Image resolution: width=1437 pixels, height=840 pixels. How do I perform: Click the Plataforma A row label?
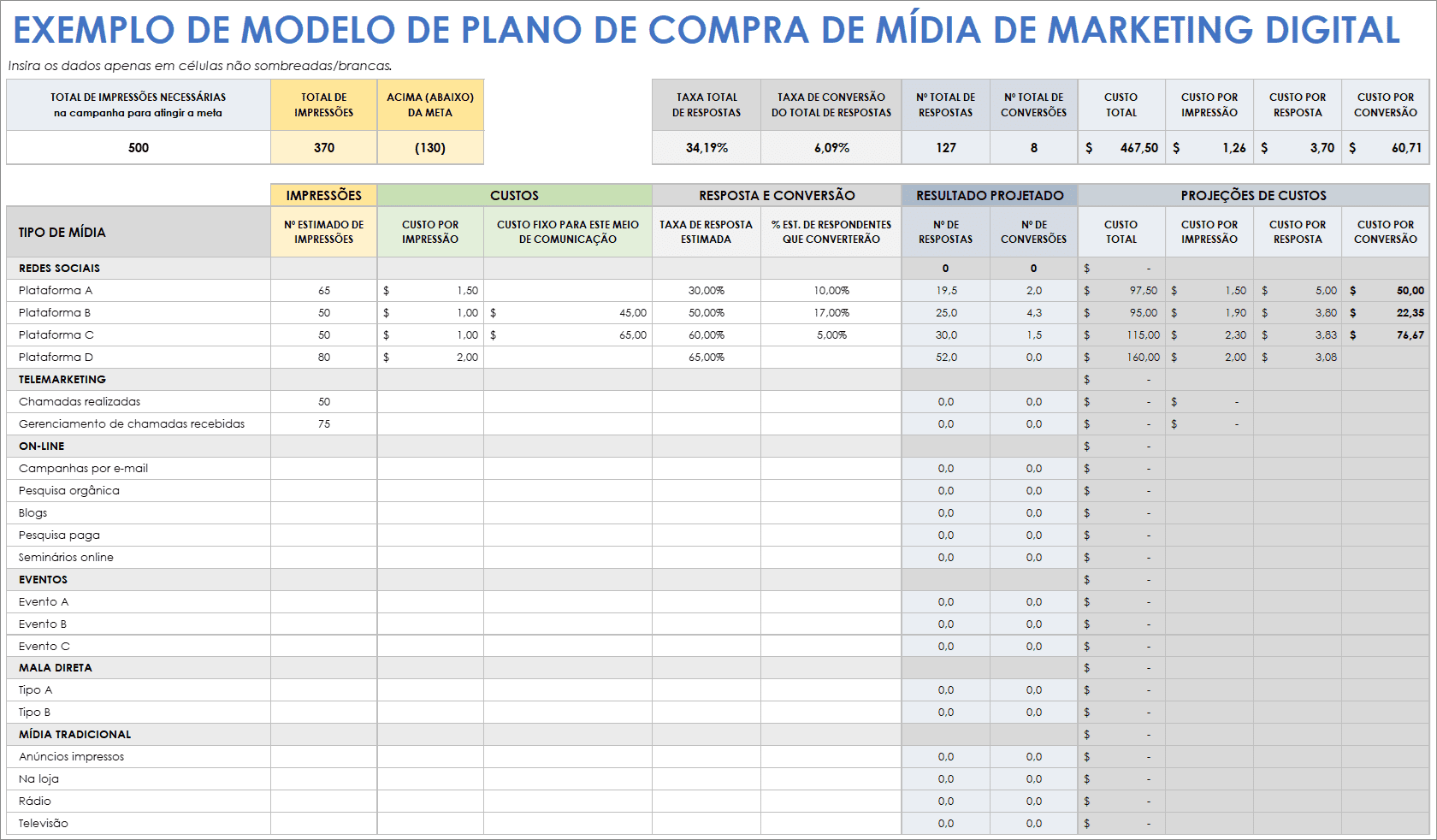coord(56,291)
